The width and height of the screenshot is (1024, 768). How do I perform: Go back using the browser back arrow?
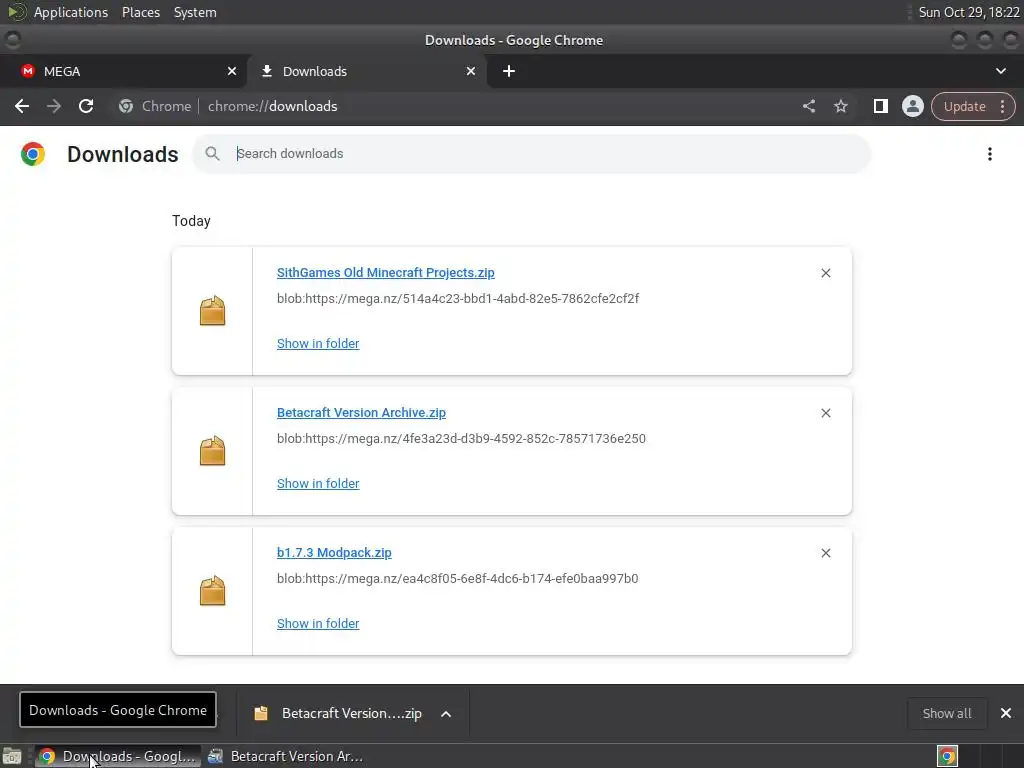click(x=22, y=106)
